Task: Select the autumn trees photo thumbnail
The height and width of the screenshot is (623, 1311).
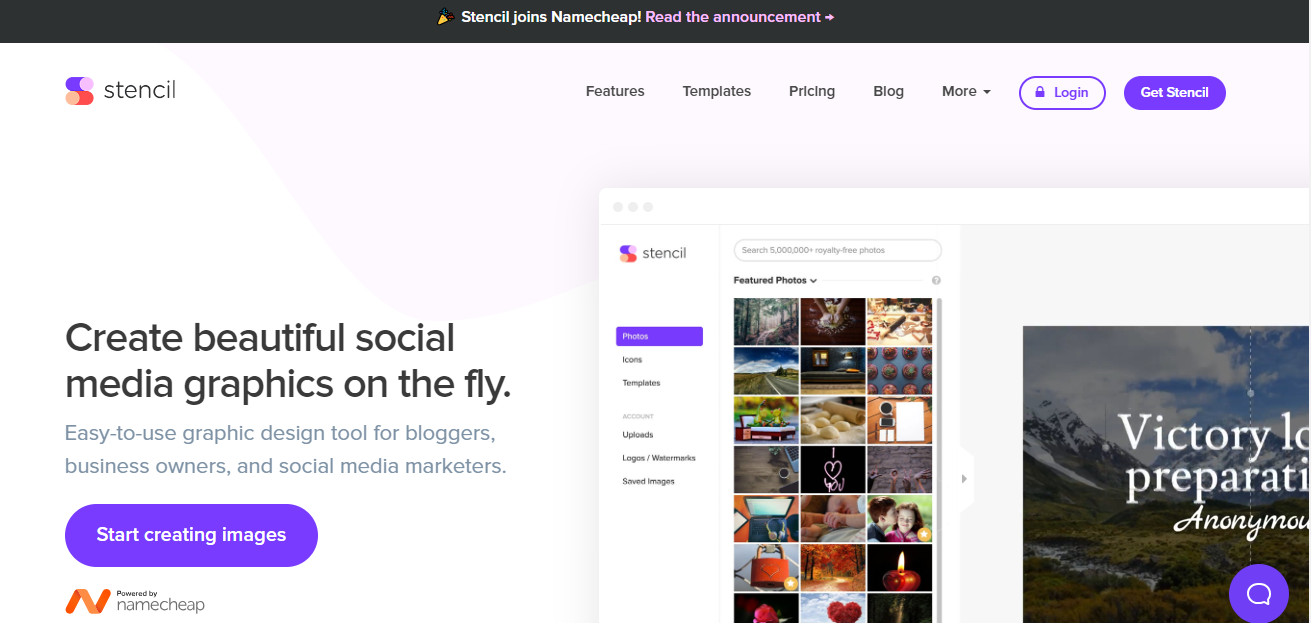Action: tap(833, 568)
